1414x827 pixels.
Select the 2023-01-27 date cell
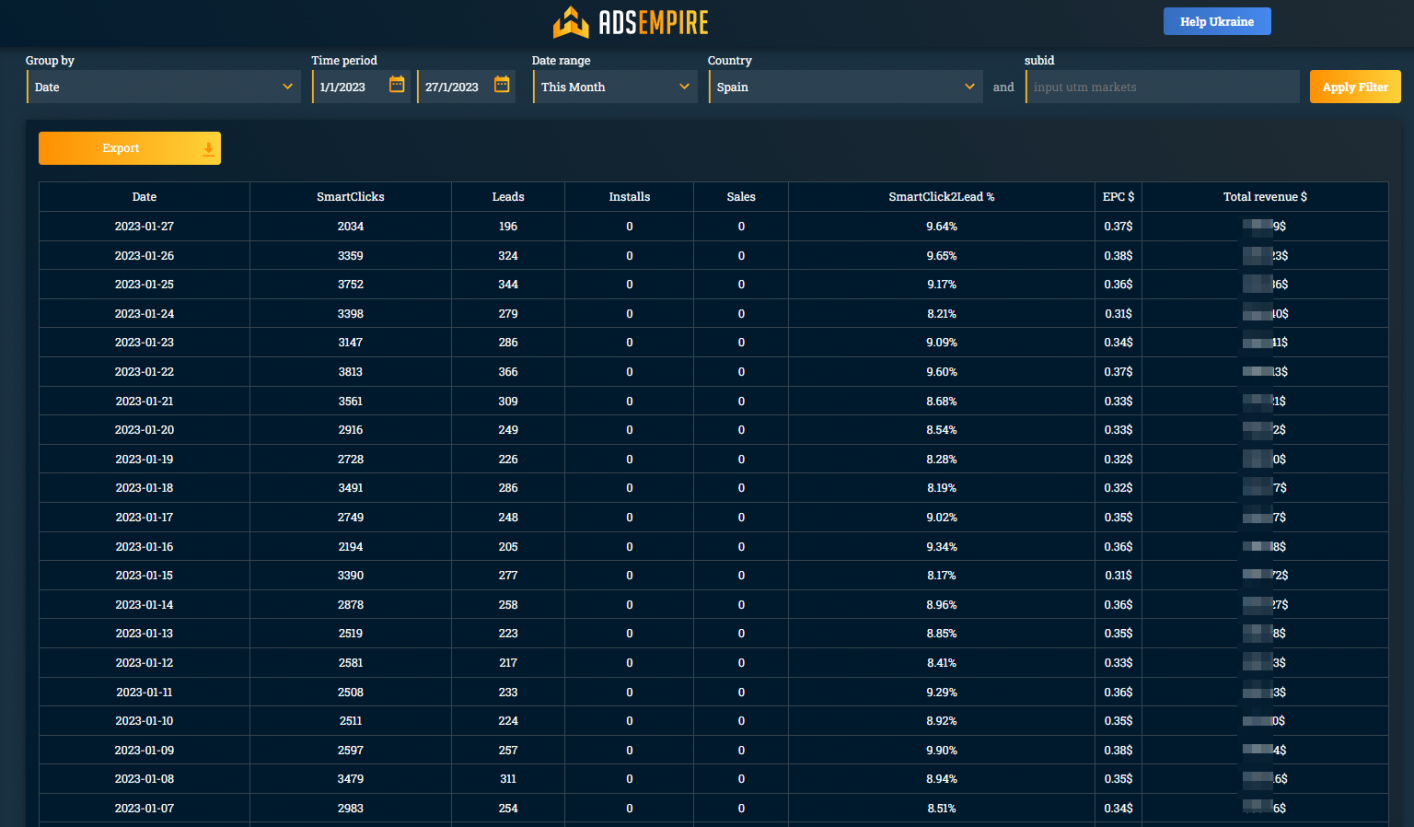(144, 226)
